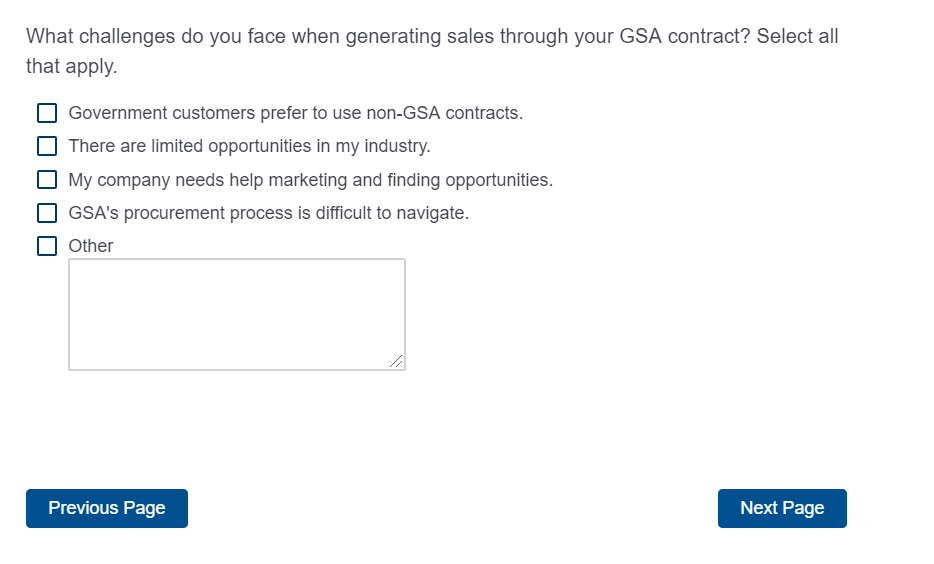Click the text area resize handle
This screenshot has height=564, width=934.
(x=397, y=362)
